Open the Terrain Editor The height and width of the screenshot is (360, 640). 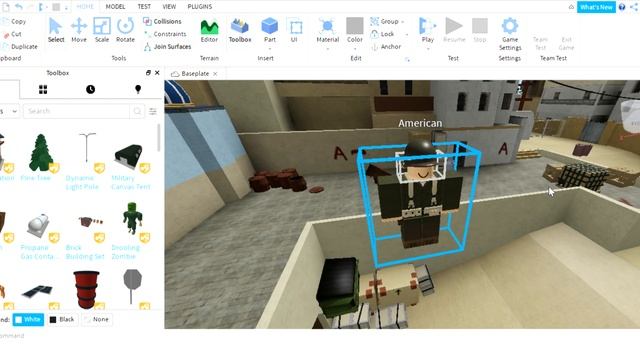(x=209, y=30)
